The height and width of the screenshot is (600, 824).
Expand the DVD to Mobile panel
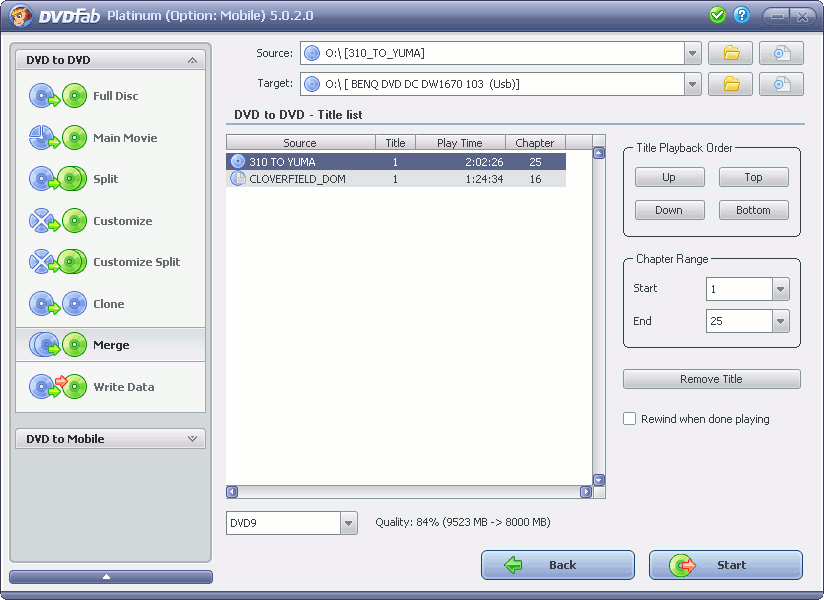pyautogui.click(x=192, y=439)
